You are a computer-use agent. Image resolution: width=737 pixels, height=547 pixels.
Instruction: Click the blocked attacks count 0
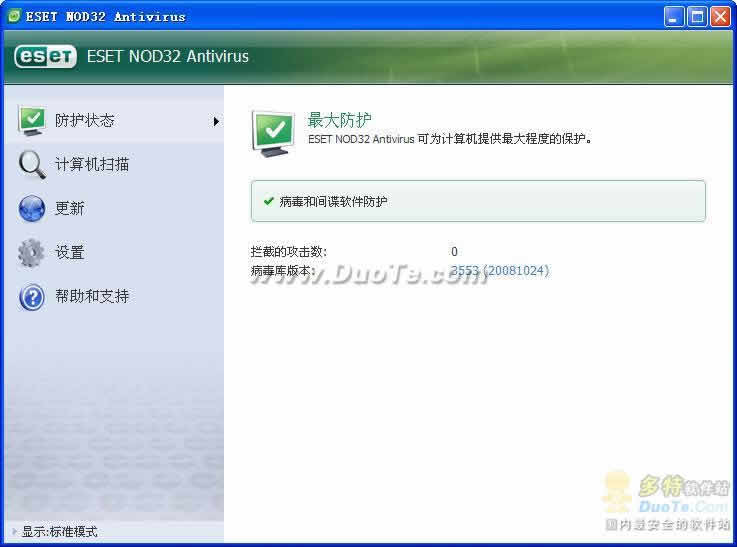pos(454,252)
